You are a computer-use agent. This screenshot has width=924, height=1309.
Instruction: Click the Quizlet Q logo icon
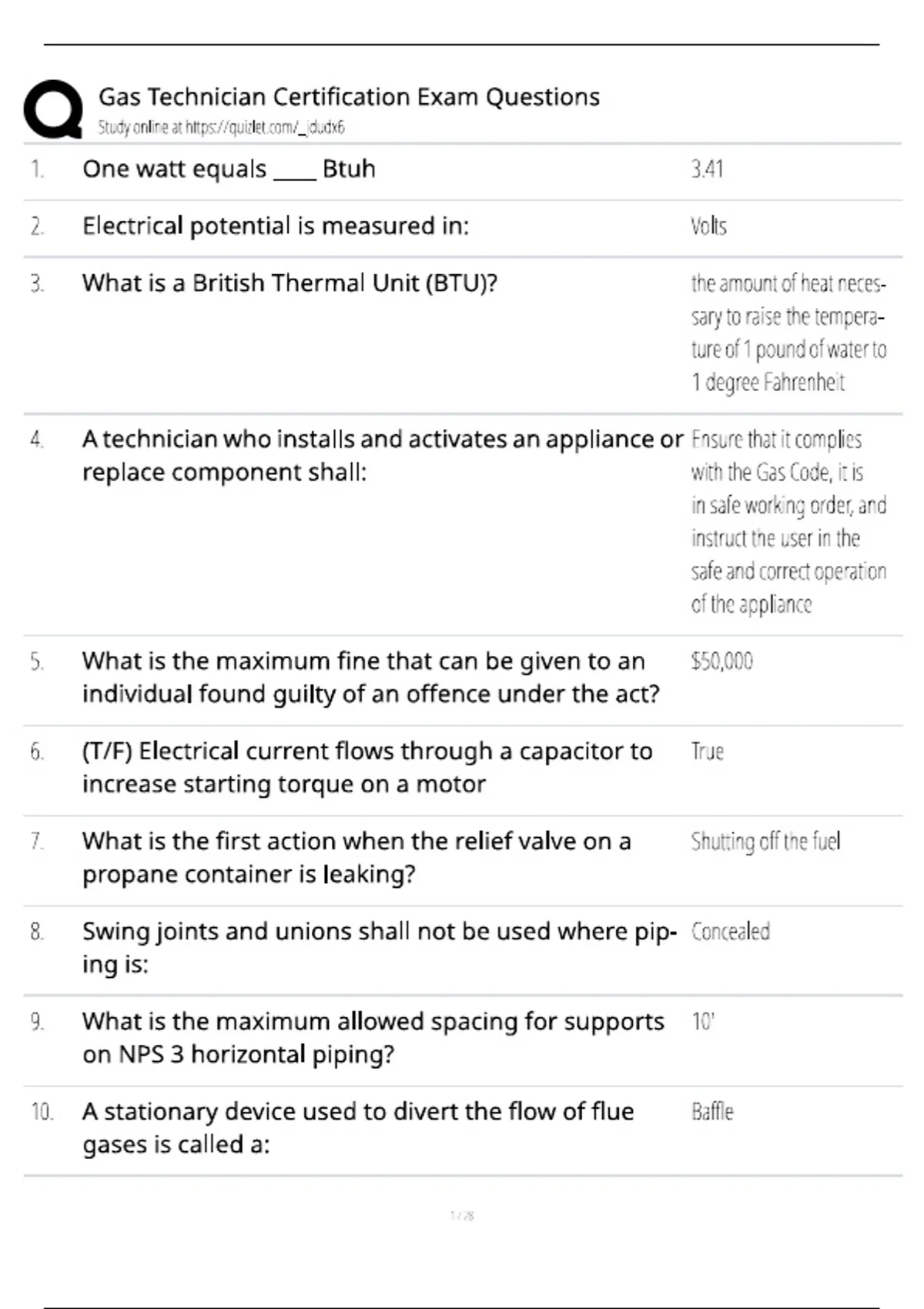pos(53,109)
